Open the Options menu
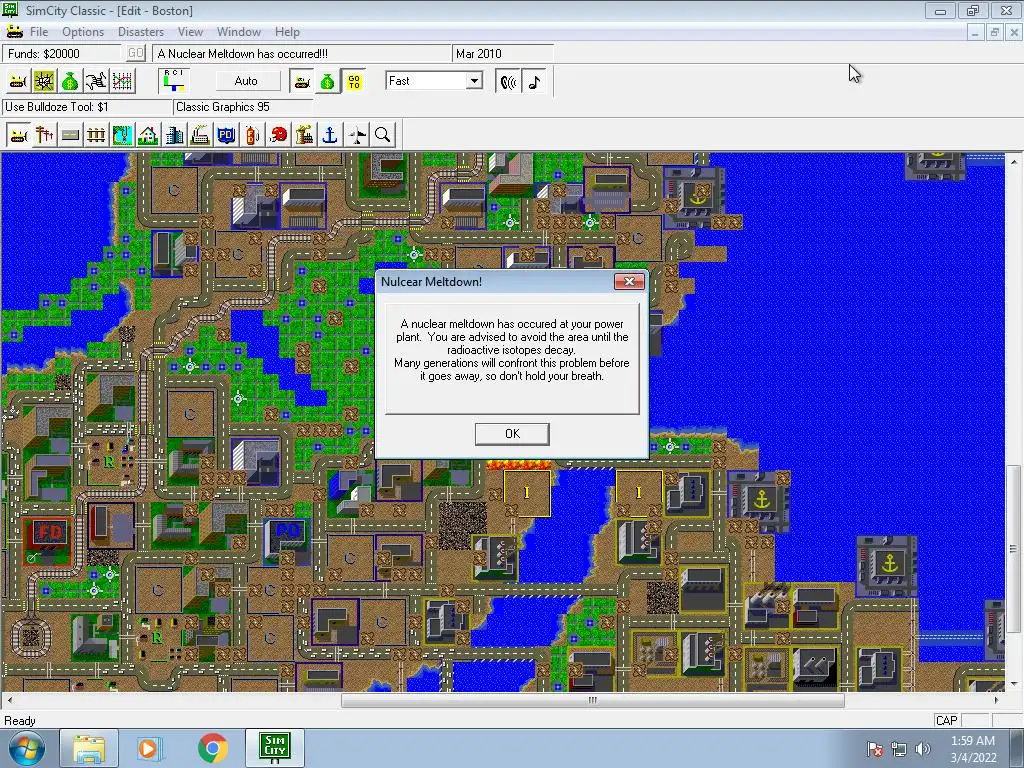The image size is (1024, 768). point(83,32)
